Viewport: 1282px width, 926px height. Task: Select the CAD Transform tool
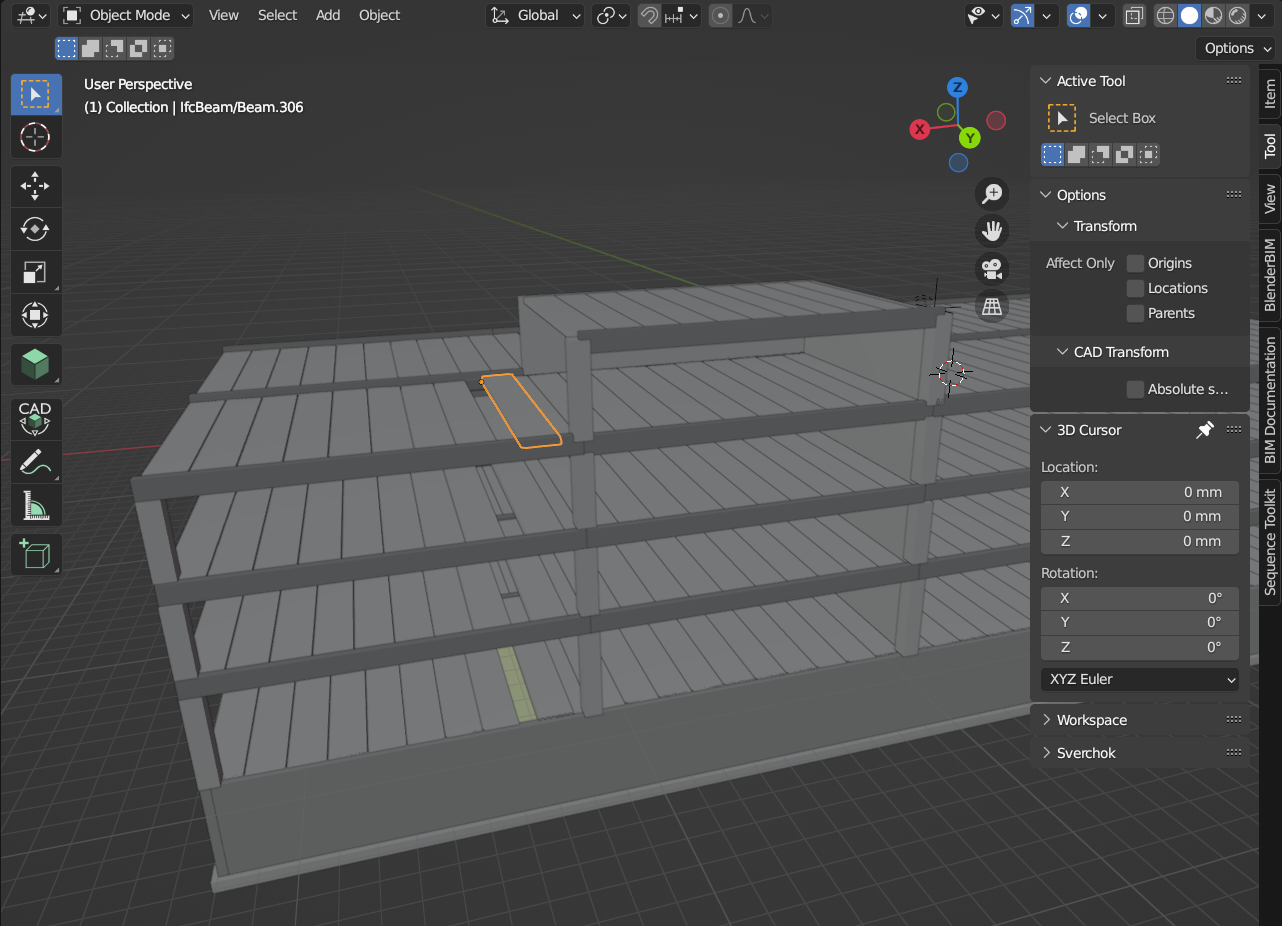[x=36, y=419]
